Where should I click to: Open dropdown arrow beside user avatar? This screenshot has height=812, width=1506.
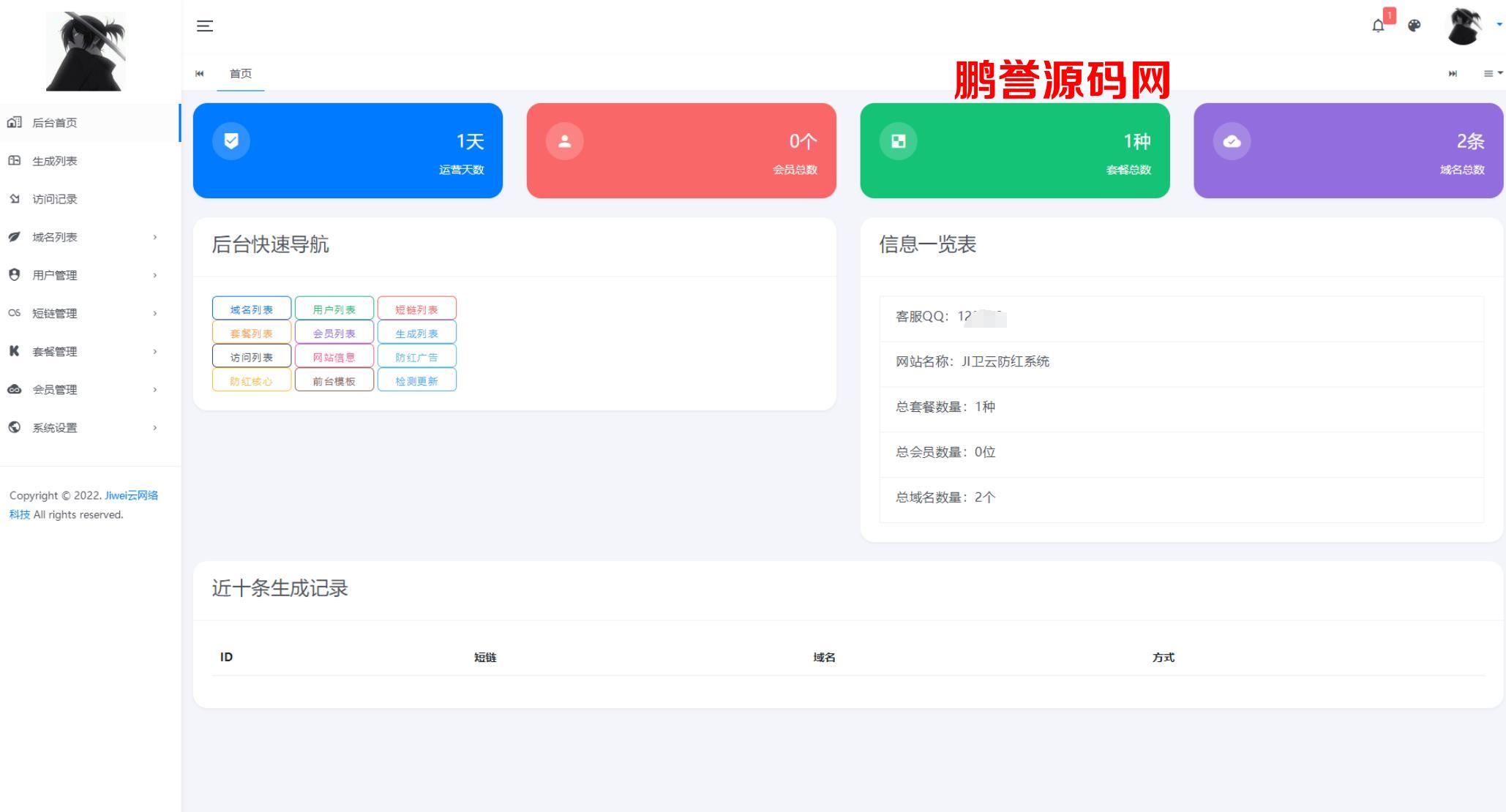click(1499, 25)
